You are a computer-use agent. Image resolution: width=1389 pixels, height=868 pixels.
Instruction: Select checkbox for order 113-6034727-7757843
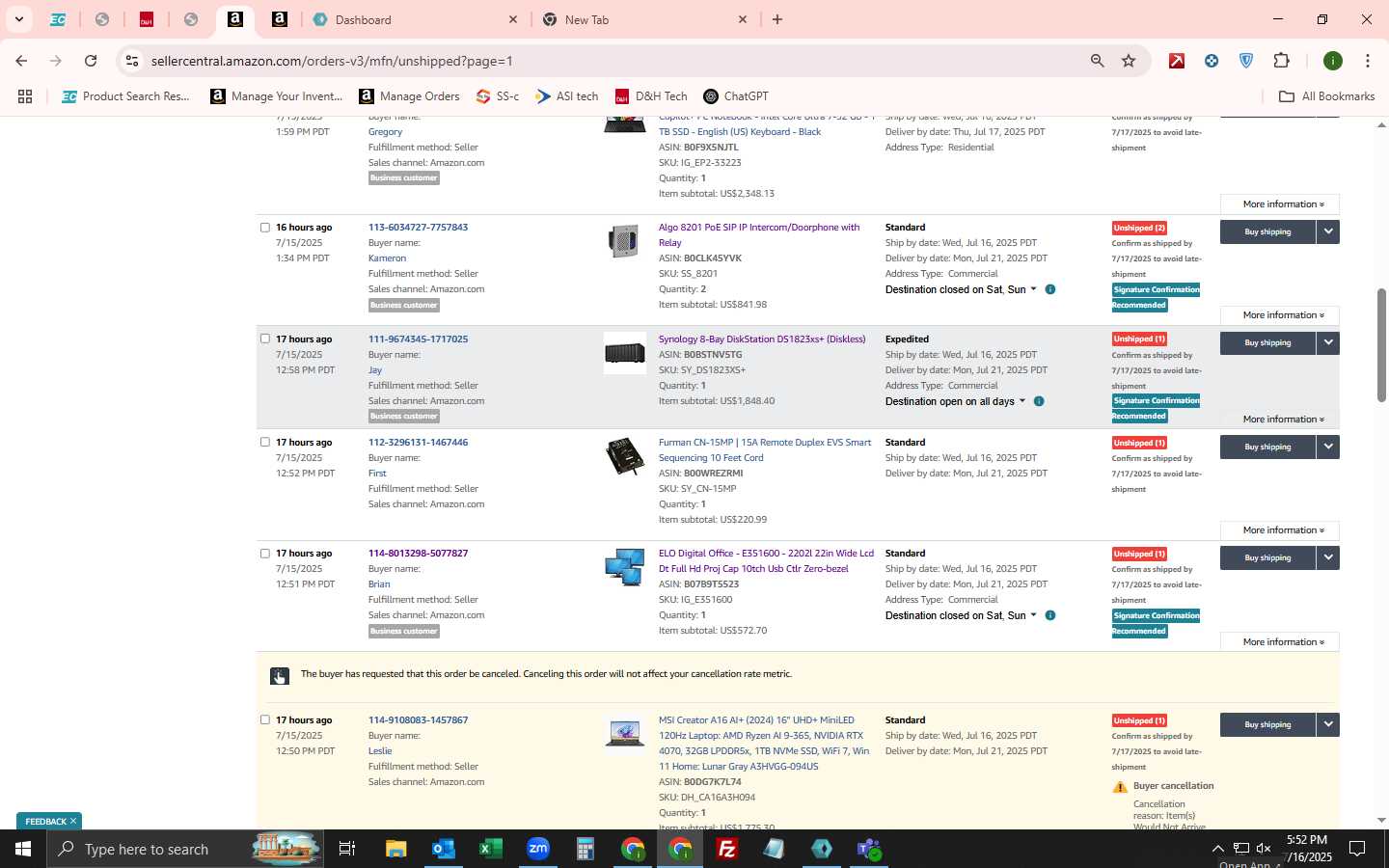tap(265, 228)
